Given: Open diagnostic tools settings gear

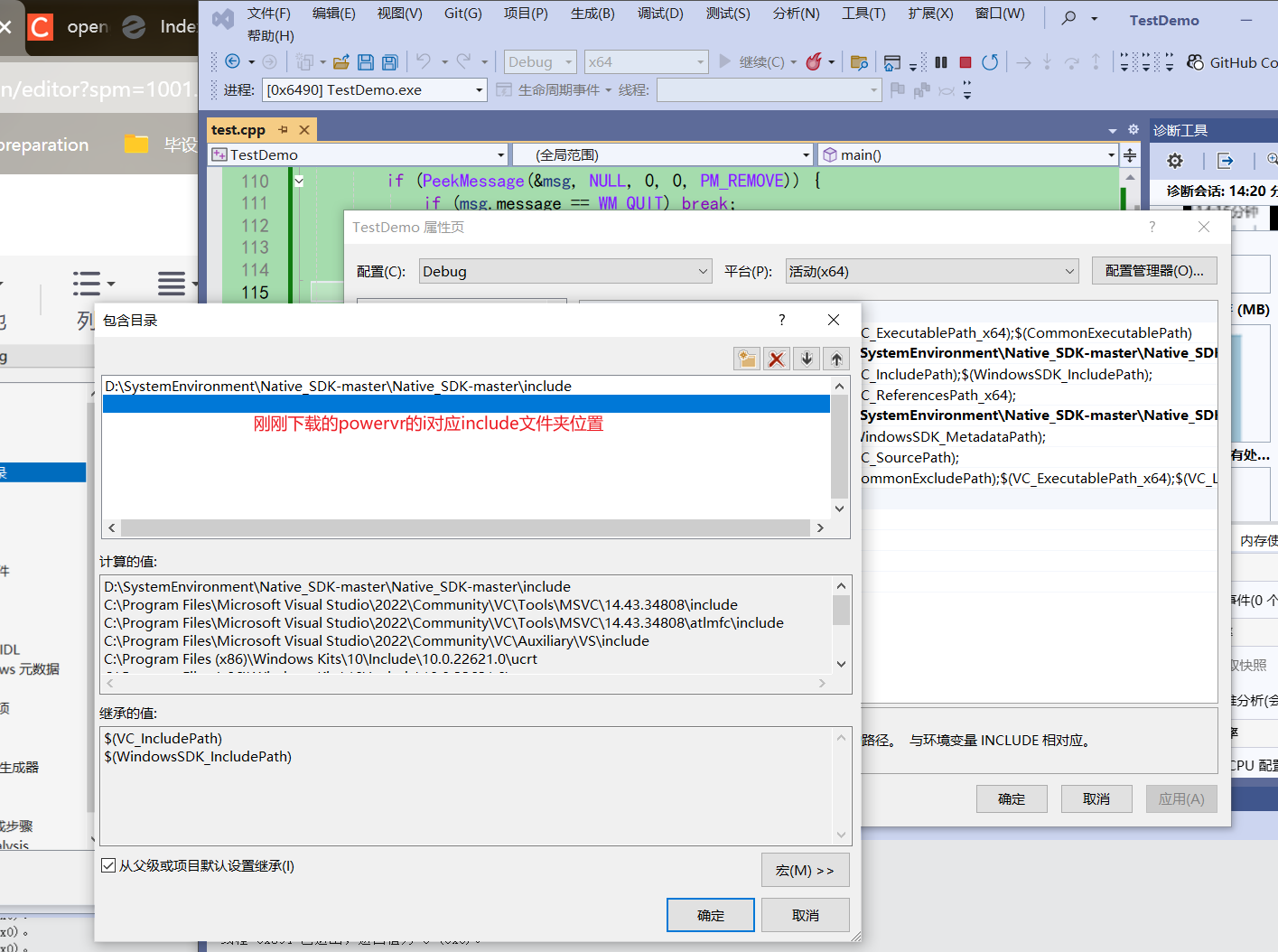Looking at the screenshot, I should [x=1175, y=161].
